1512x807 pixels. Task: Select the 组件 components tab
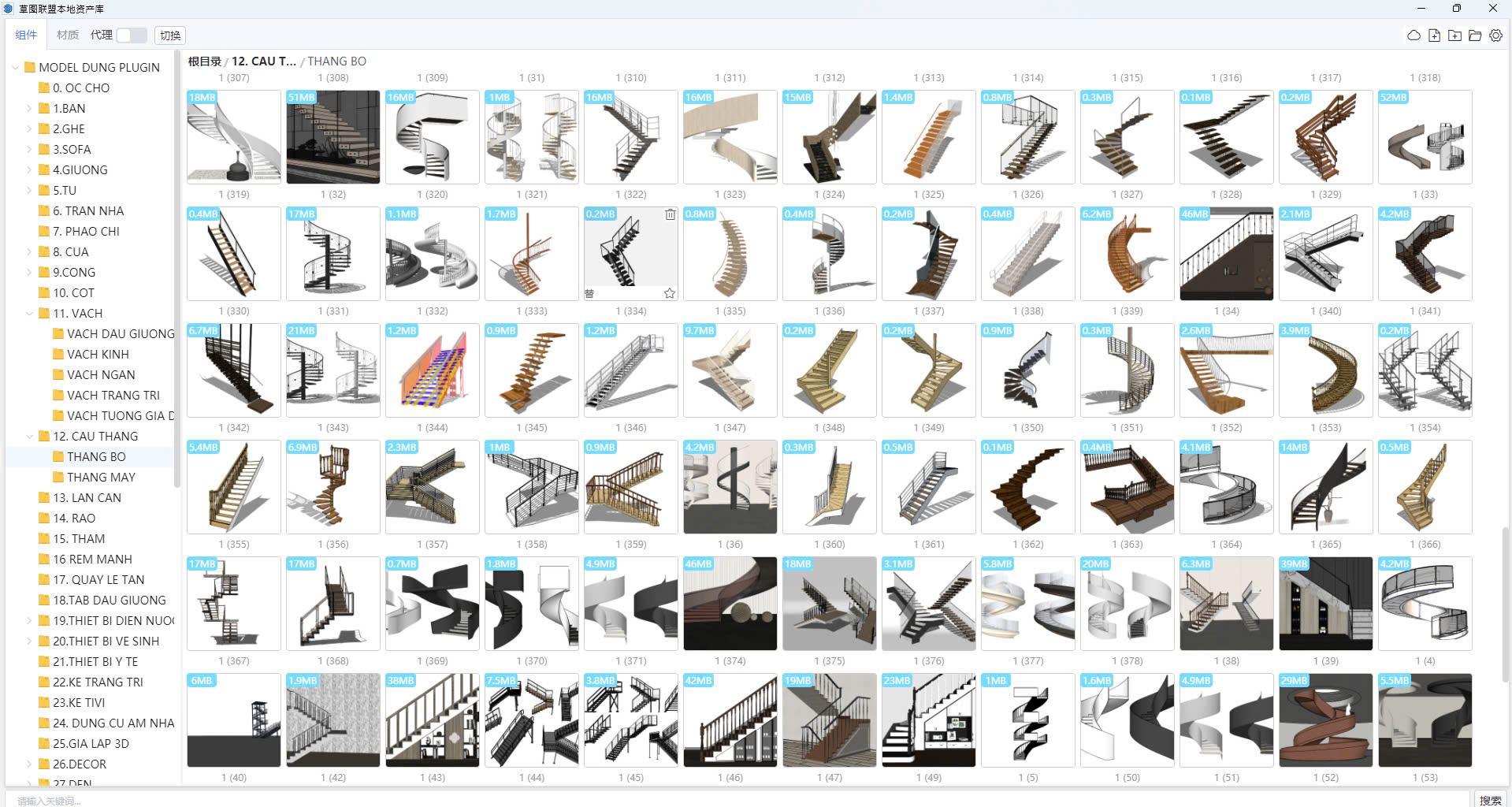coord(26,35)
